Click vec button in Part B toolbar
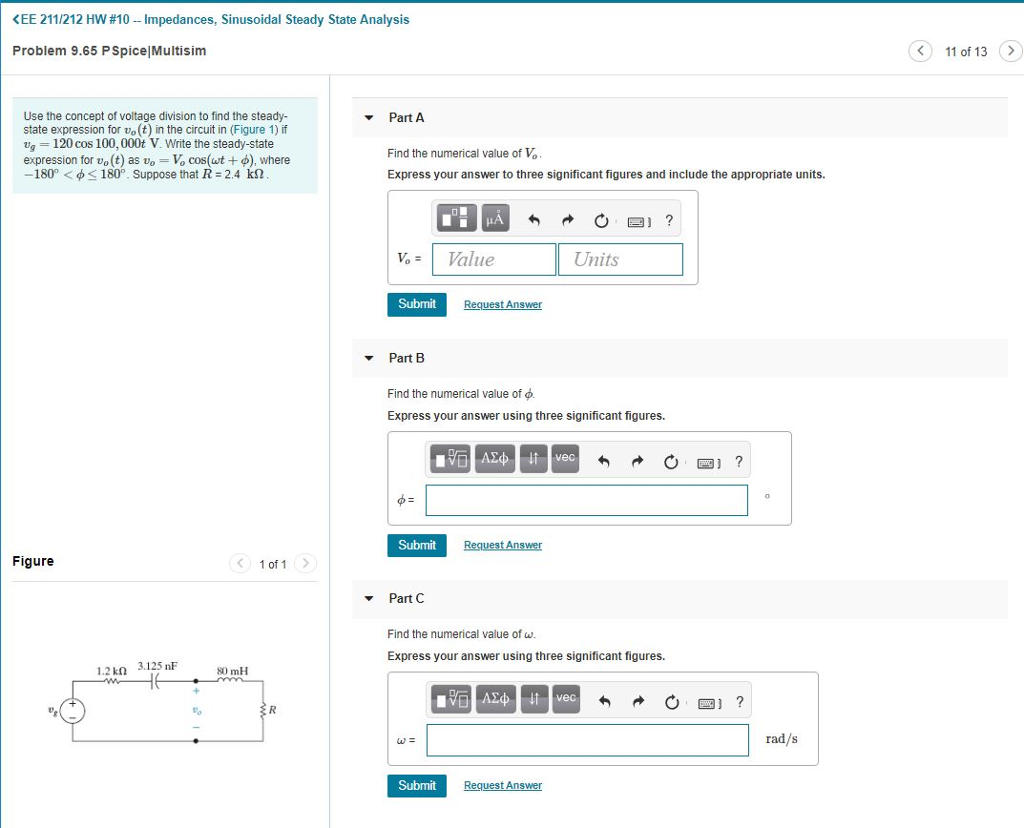Image resolution: width=1024 pixels, height=828 pixels. pos(565,458)
